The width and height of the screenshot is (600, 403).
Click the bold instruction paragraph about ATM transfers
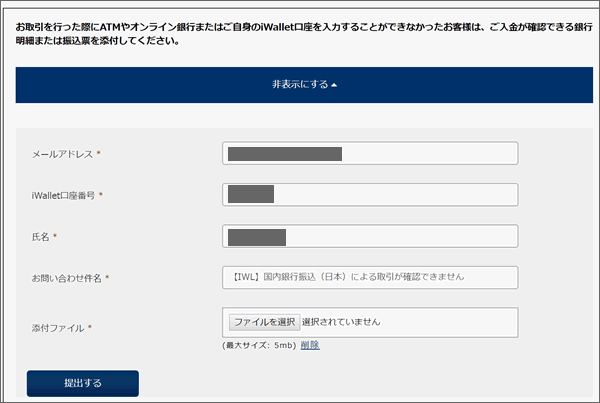(304, 34)
